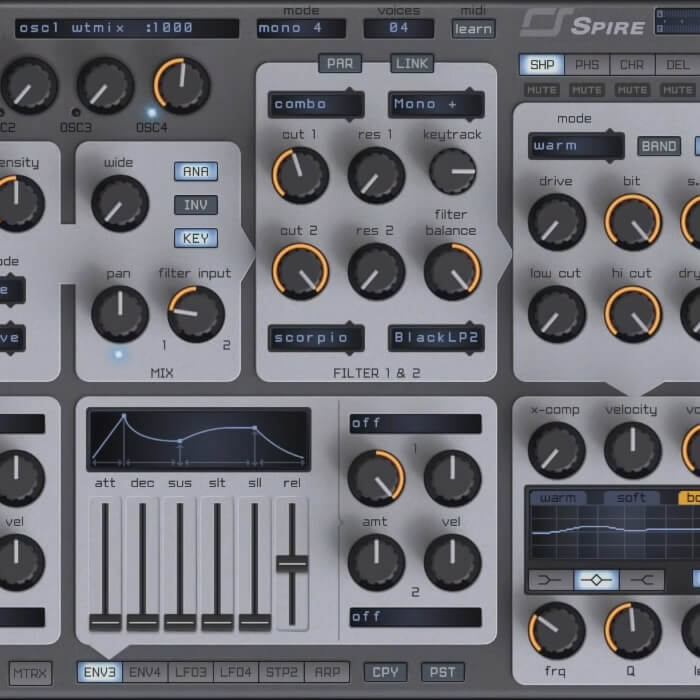Screen dimensions: 700x700
Task: Click the midi learn button
Action: [473, 29]
